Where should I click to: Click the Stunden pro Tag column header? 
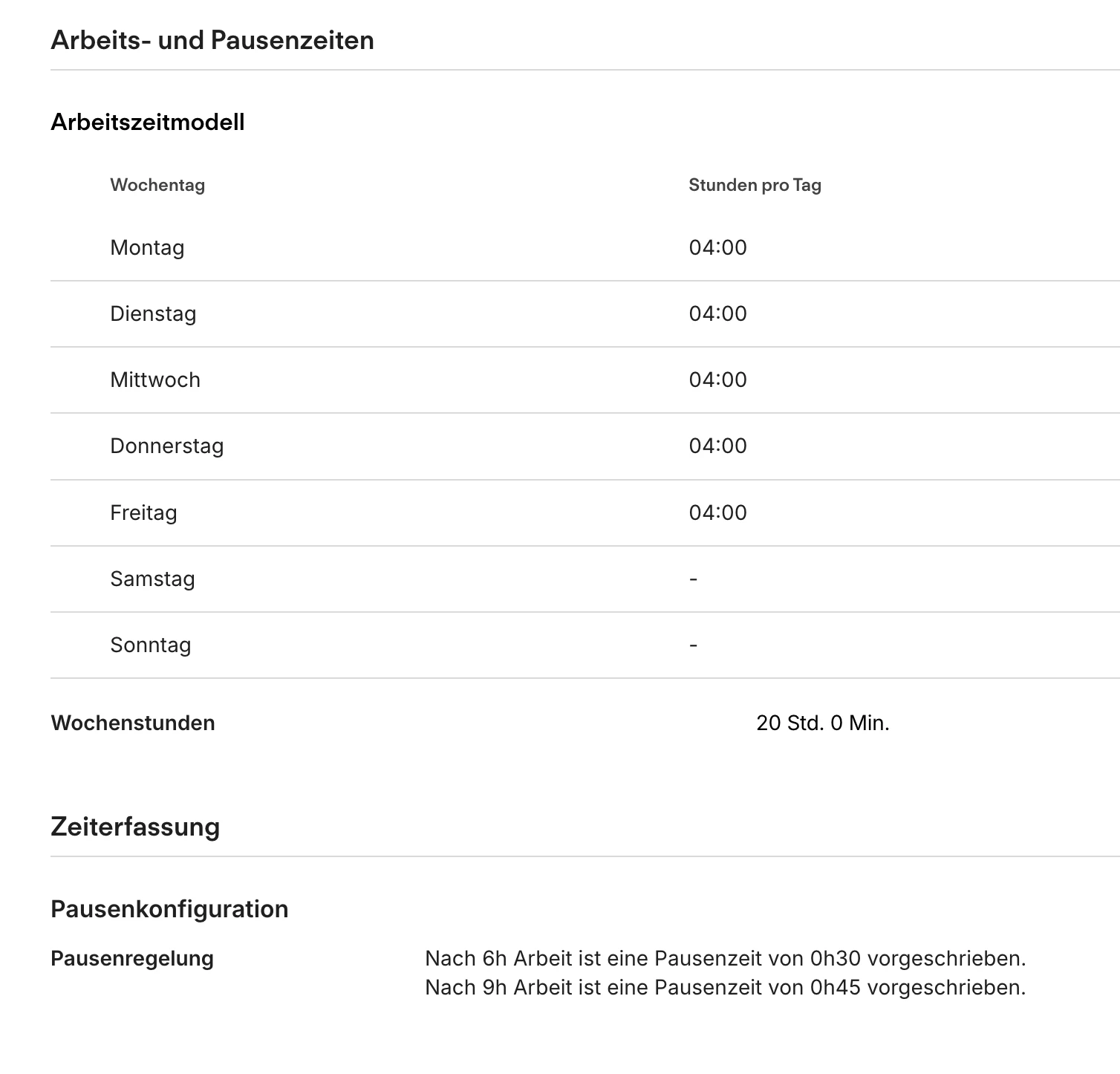point(754,185)
